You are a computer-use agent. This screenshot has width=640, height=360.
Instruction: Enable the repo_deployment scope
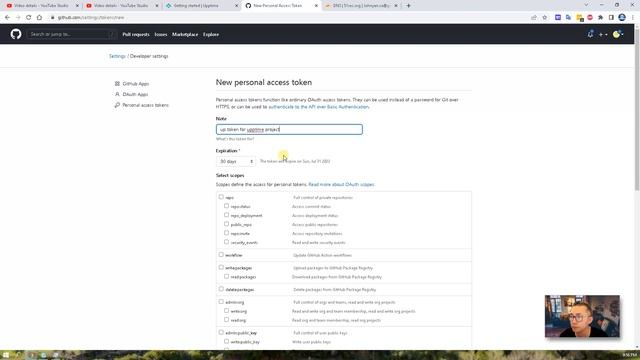pos(226,215)
